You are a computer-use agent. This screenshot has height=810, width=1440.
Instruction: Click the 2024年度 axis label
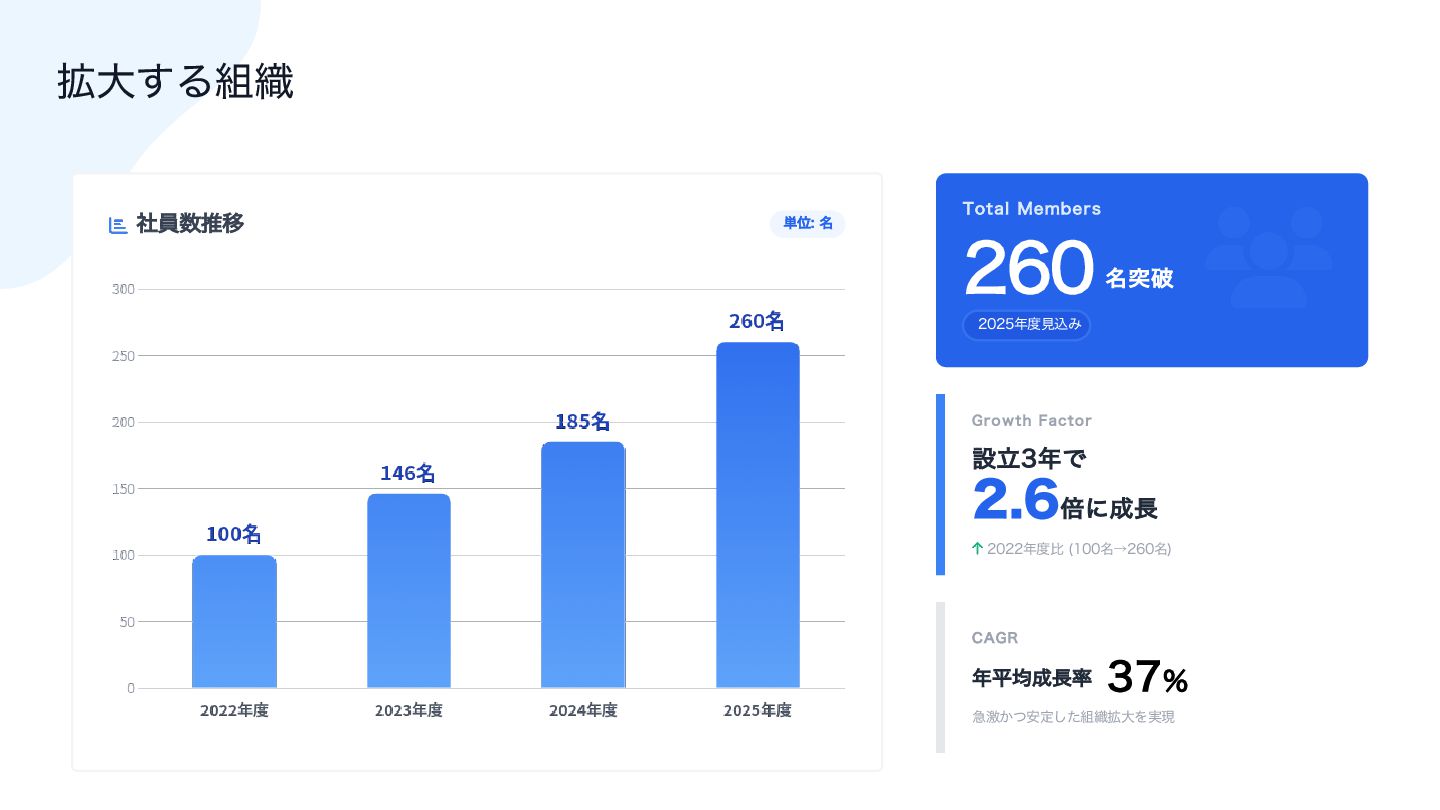point(583,711)
